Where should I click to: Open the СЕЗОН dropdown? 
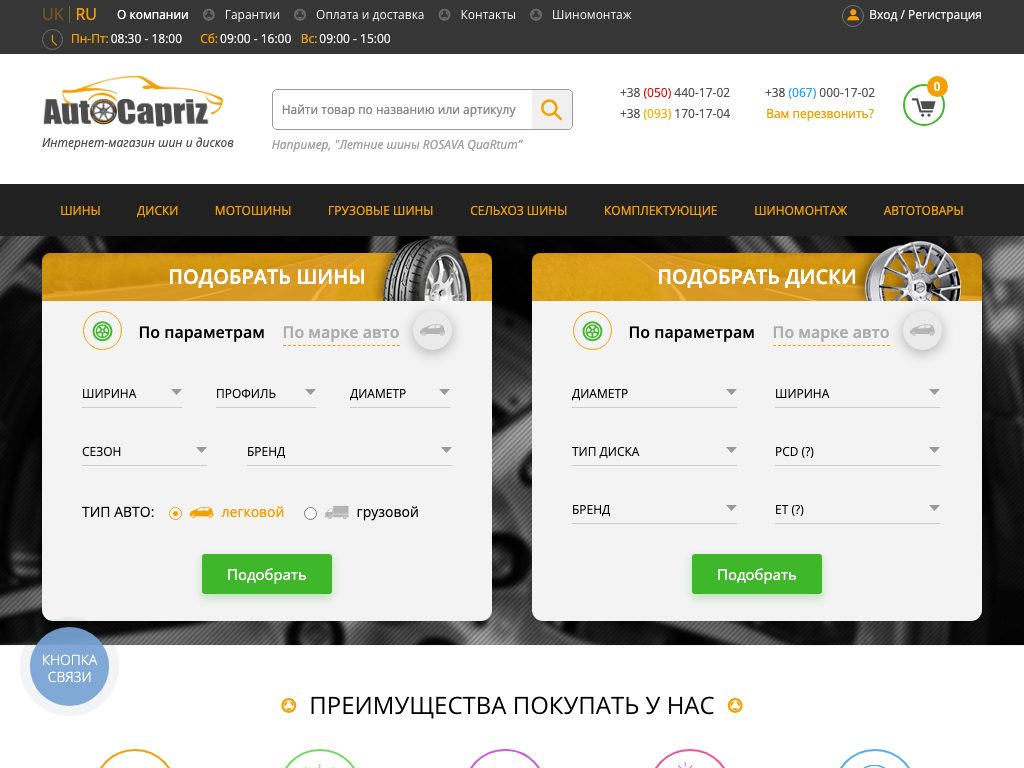144,452
